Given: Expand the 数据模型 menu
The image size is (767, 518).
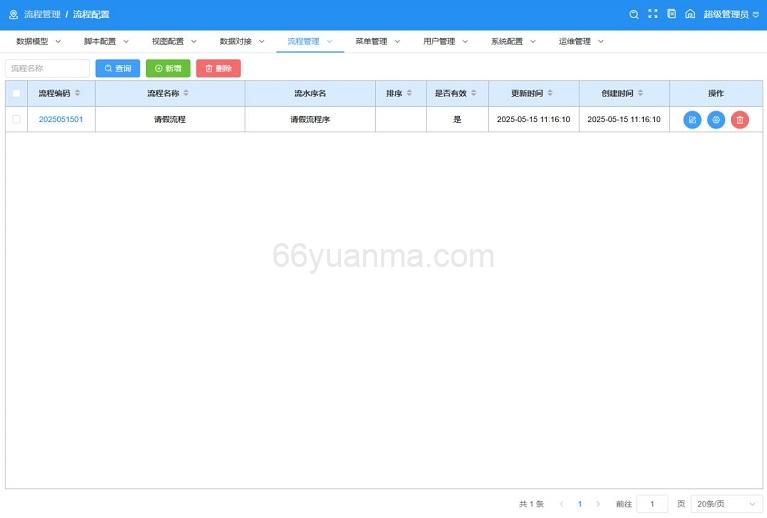Looking at the screenshot, I should point(39,42).
